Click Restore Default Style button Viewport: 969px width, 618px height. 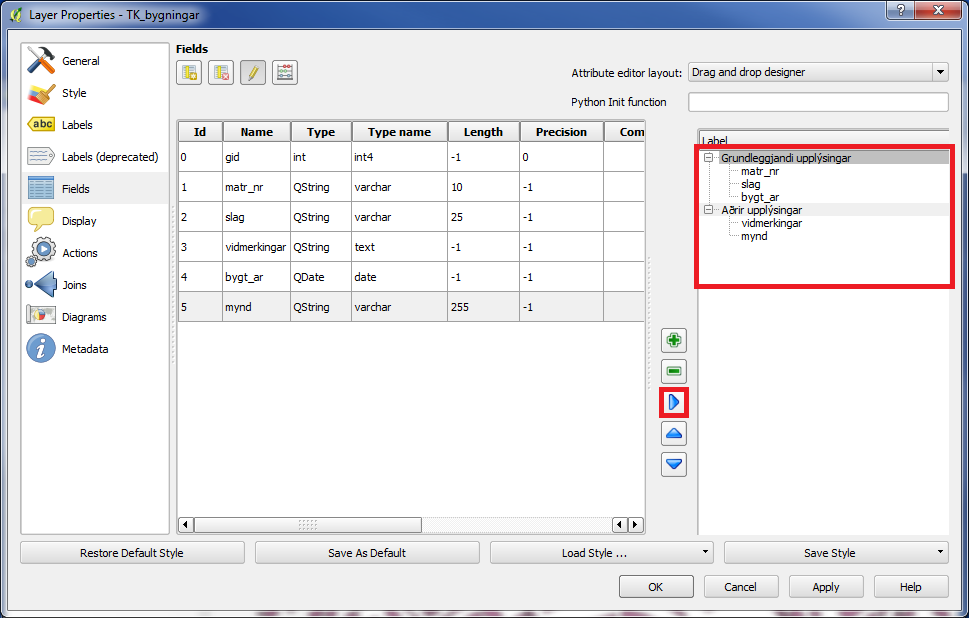[x=132, y=552]
